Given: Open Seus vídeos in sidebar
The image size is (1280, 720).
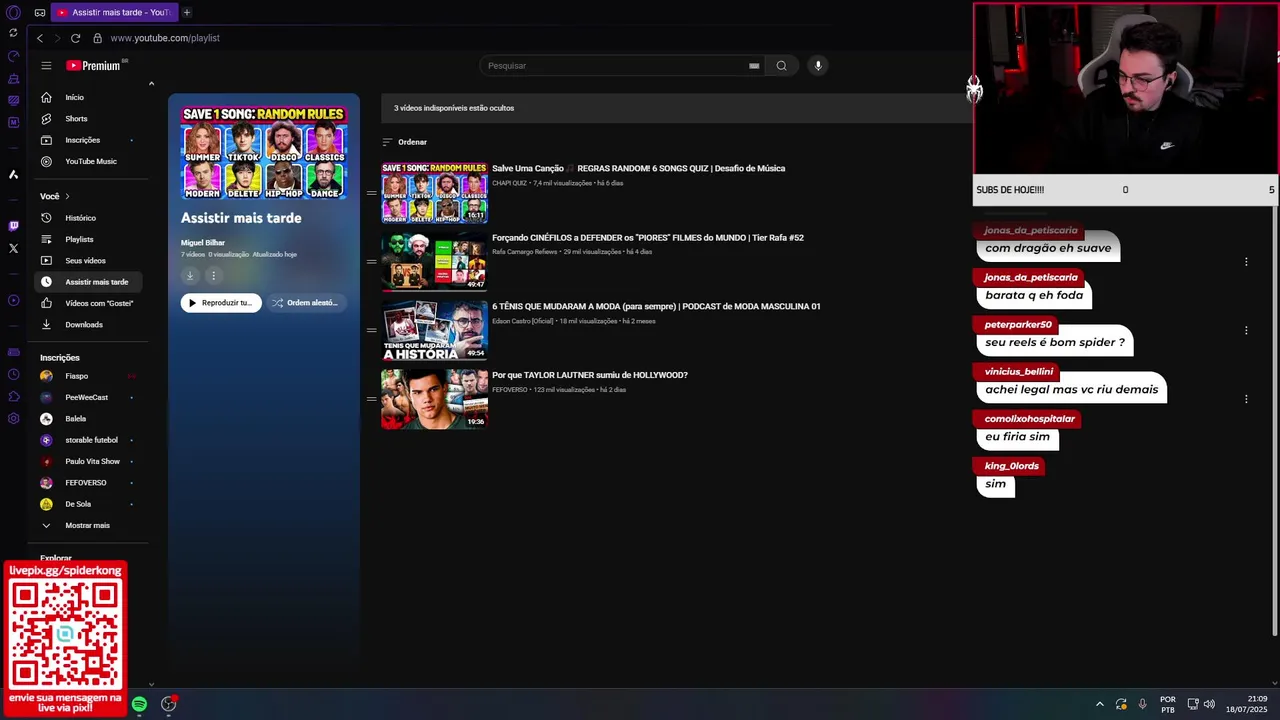Looking at the screenshot, I should click(90, 261).
